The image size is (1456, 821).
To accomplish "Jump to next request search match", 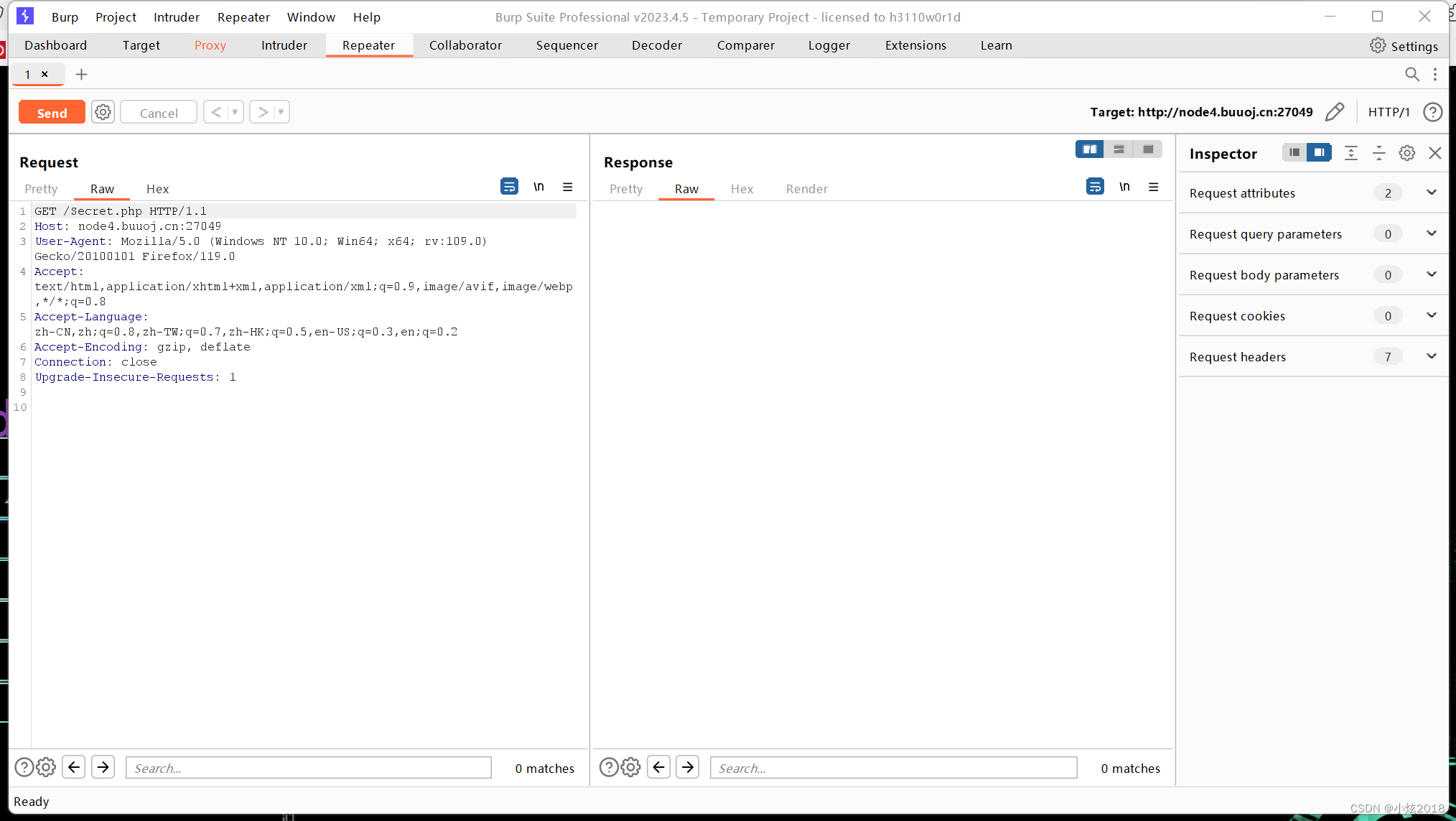I will (x=103, y=767).
